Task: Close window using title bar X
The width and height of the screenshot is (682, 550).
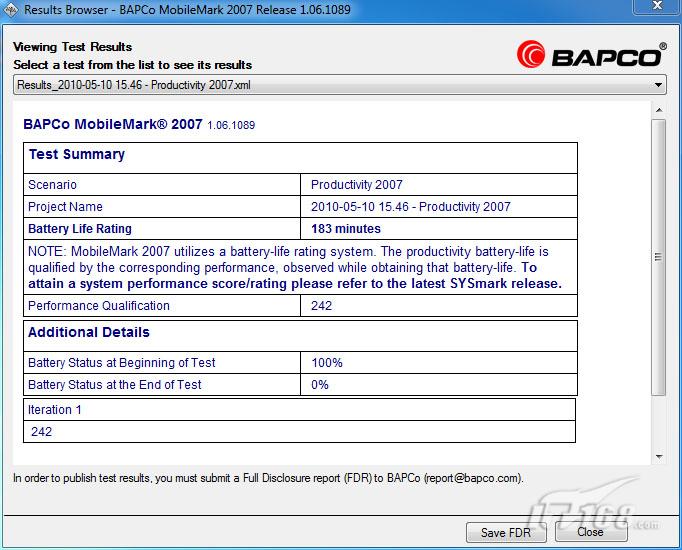Action: click(x=657, y=6)
